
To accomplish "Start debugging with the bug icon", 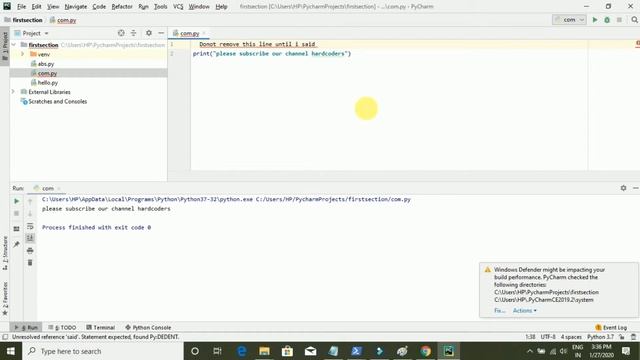I will coord(607,20).
